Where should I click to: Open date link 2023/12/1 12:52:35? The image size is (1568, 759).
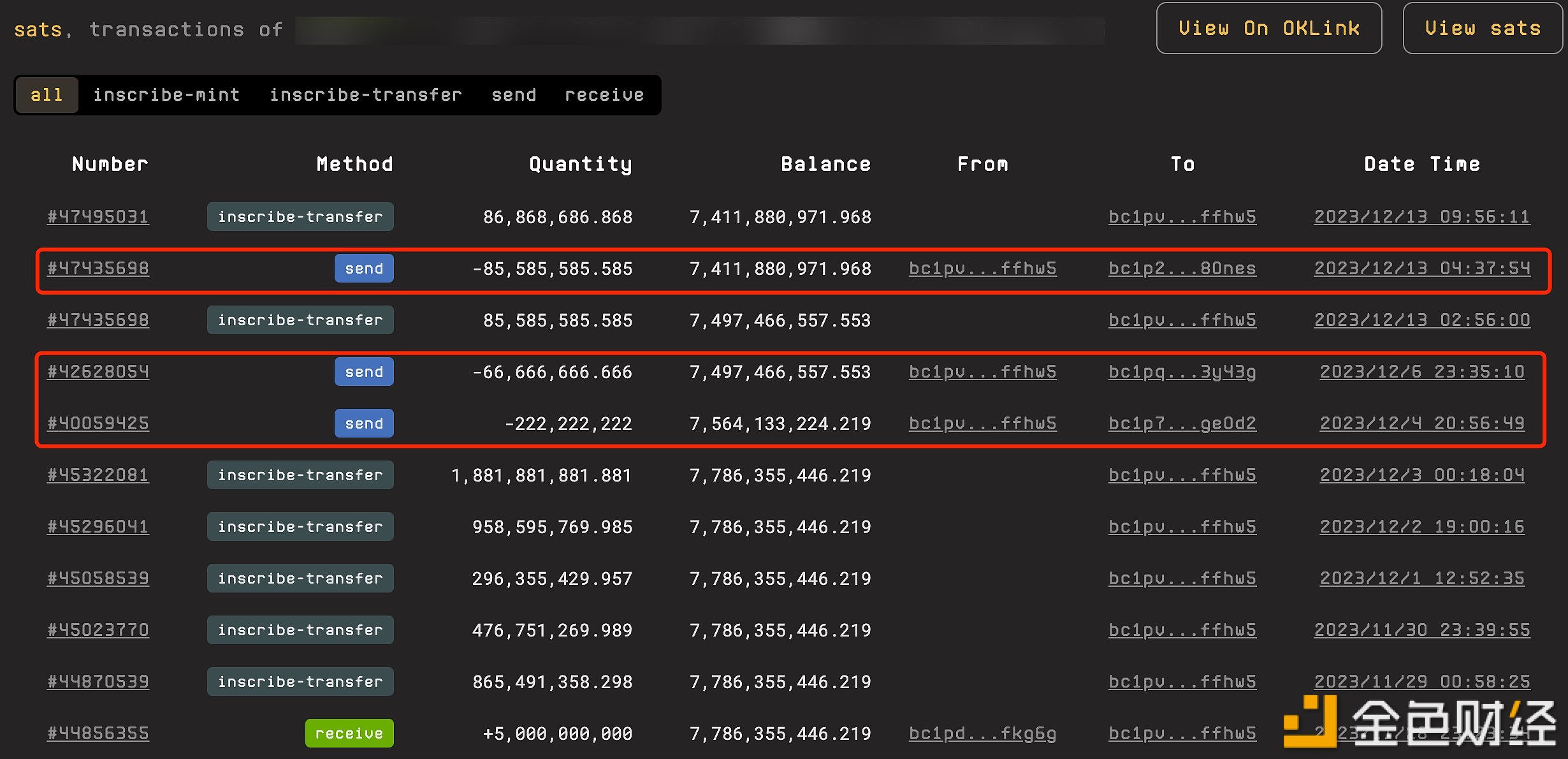pos(1422,578)
